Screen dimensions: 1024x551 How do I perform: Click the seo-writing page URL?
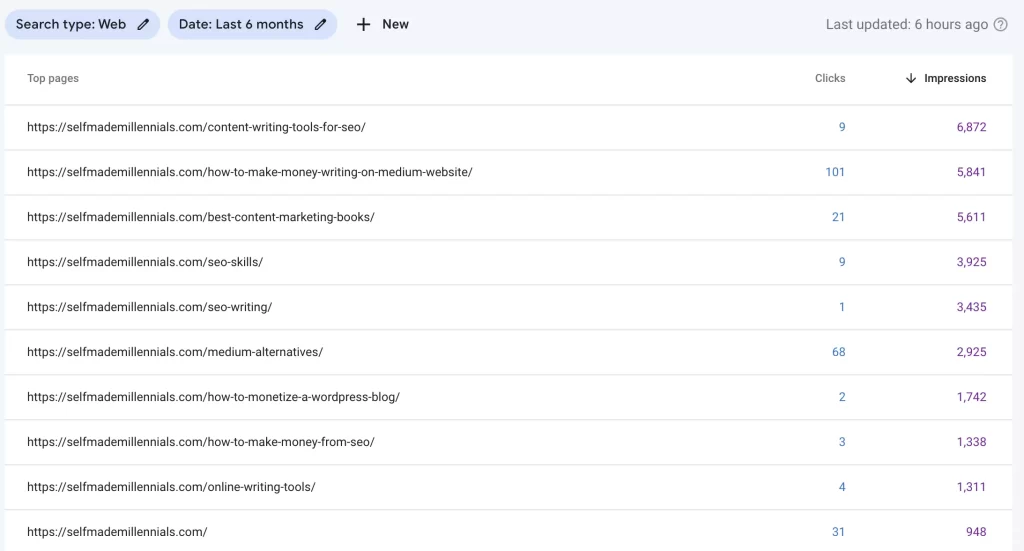click(149, 307)
